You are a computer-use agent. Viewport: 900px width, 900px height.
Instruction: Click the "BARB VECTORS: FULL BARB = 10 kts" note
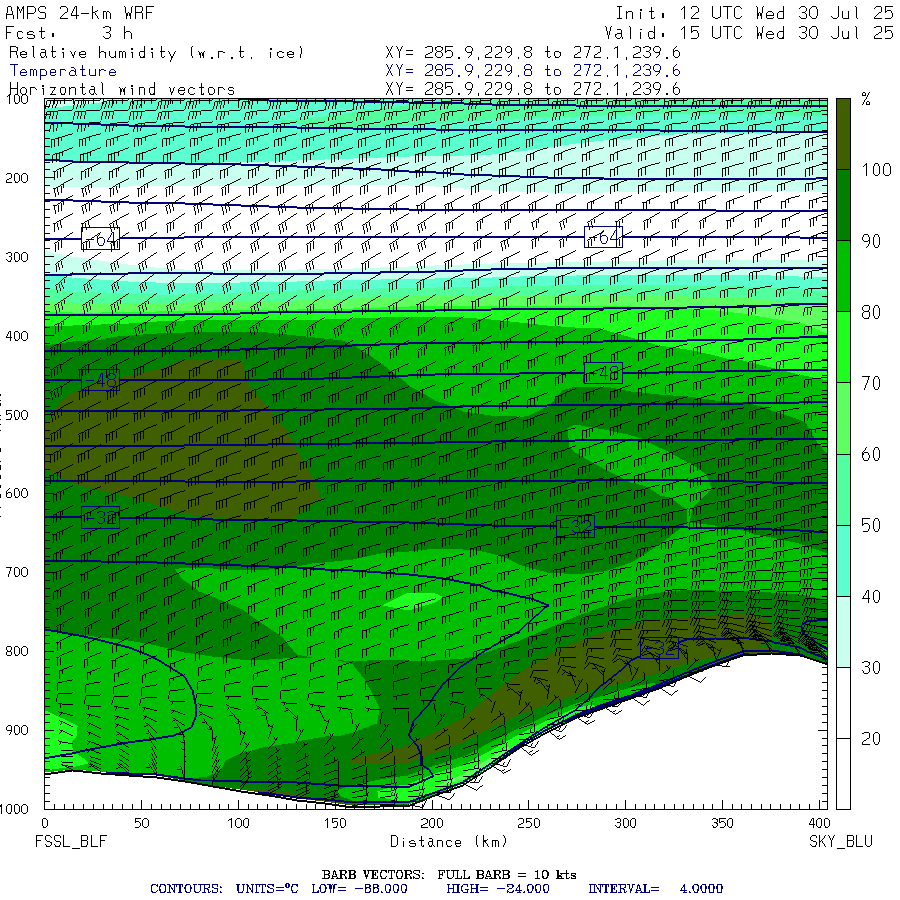(x=449, y=875)
